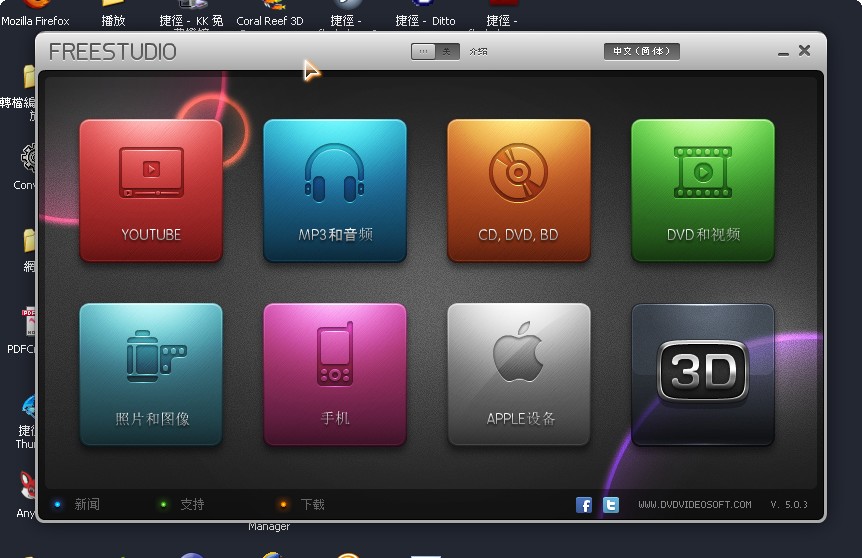The image size is (862, 558).
Task: Close the FreeStudio window
Action: tap(804, 51)
